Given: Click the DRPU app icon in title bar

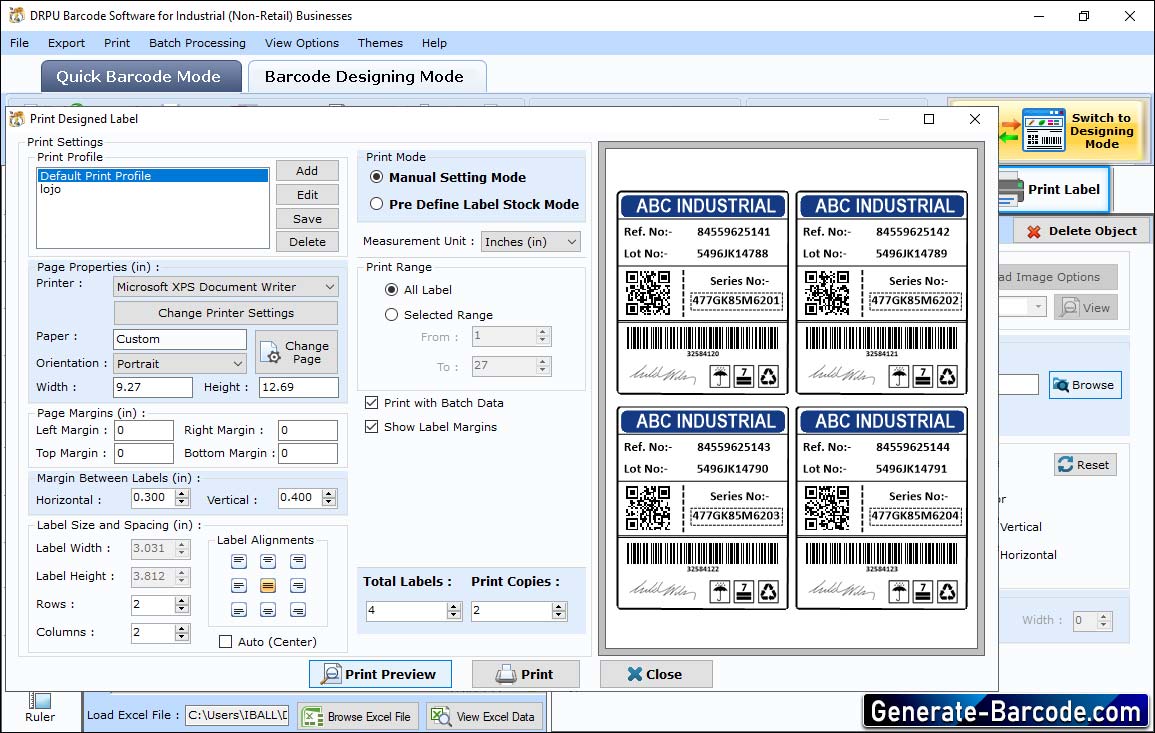Looking at the screenshot, I should point(16,15).
